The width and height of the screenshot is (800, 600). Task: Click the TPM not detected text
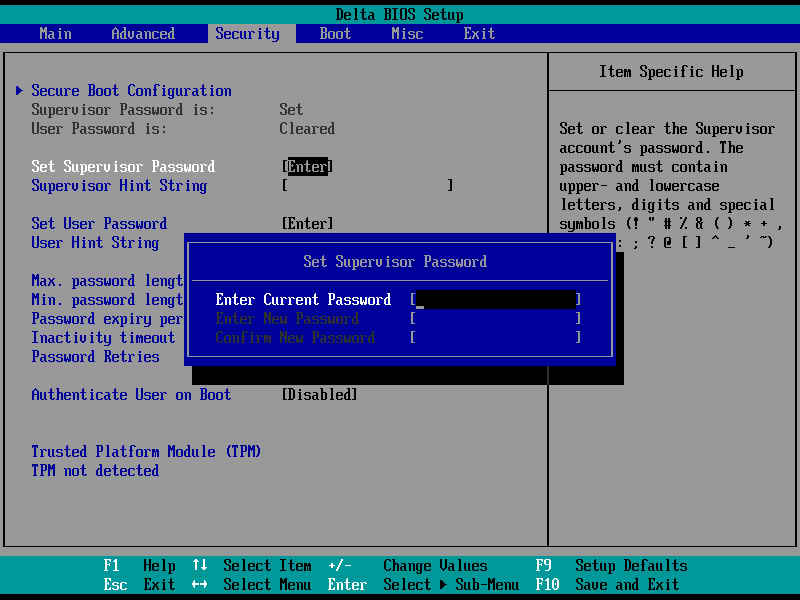[95, 470]
